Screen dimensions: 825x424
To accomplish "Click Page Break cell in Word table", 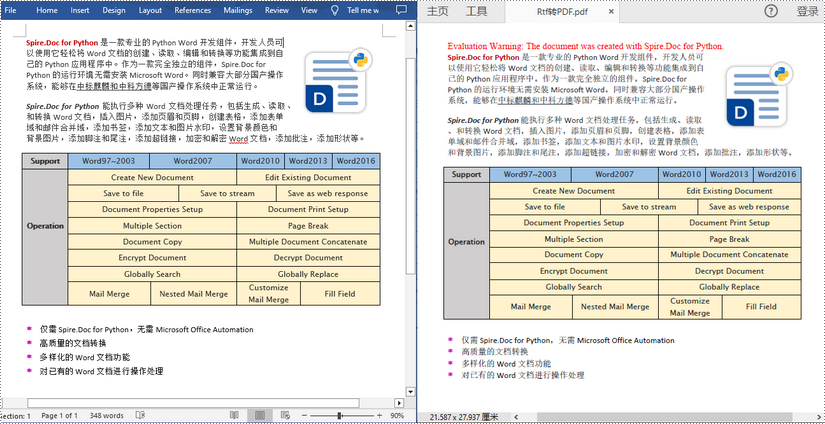I will tap(308, 226).
